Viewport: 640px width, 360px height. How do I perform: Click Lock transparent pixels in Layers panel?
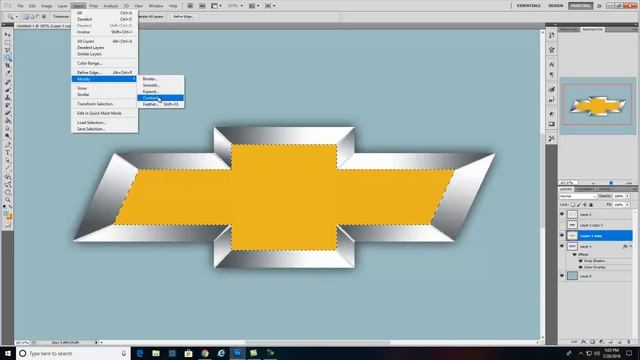pyautogui.click(x=573, y=204)
